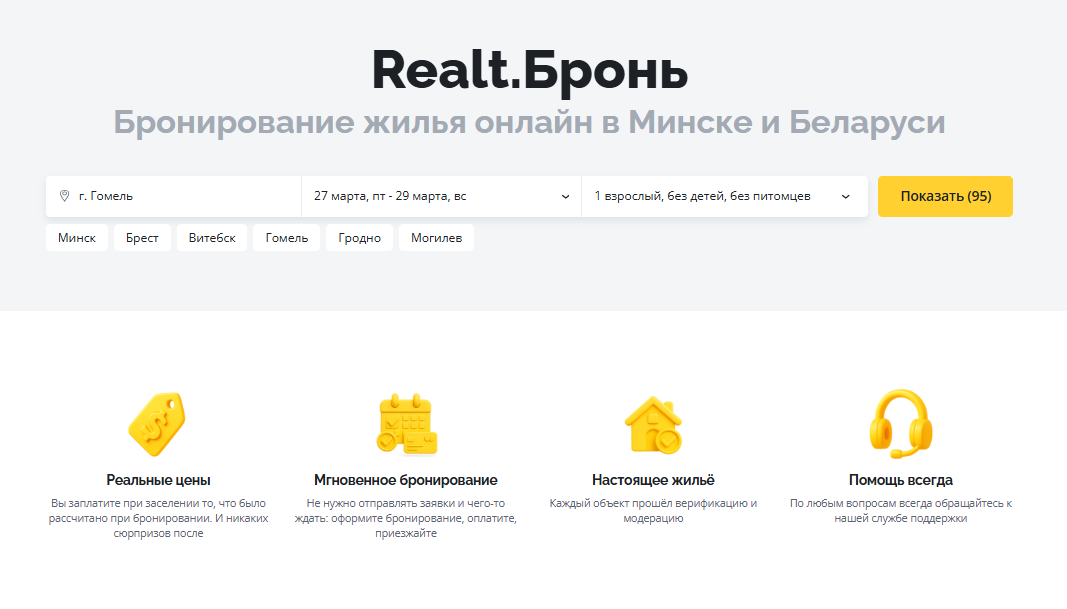Viewport: 1067px width, 609px height.
Task: Click the yellow price tag icon
Action: tap(158, 423)
